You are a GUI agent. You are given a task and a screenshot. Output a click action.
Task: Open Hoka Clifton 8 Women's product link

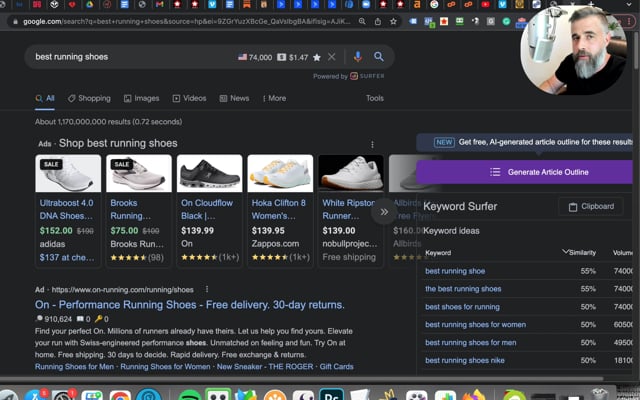pos(278,209)
